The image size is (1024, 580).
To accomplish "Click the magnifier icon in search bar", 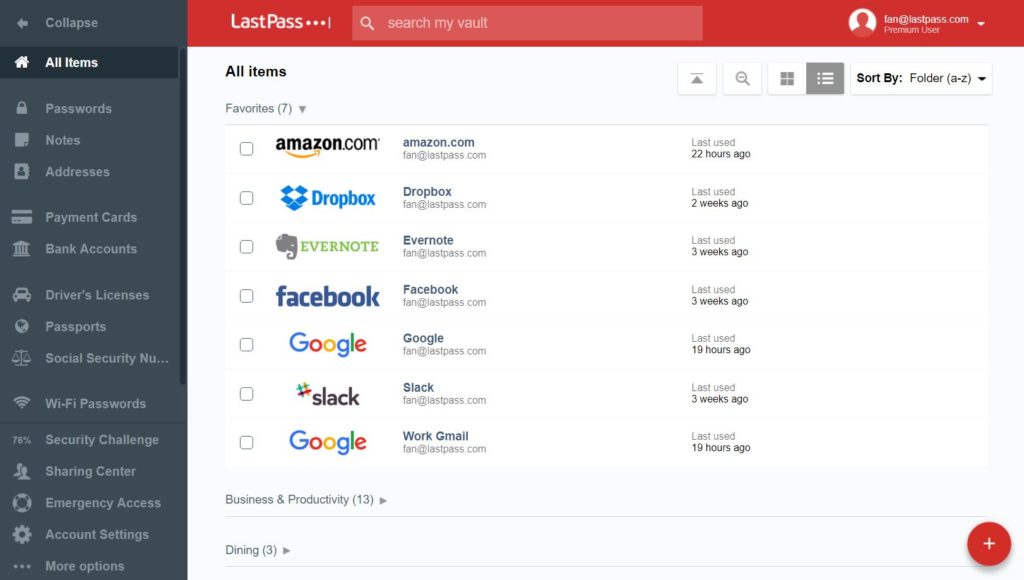I will pyautogui.click(x=367, y=24).
